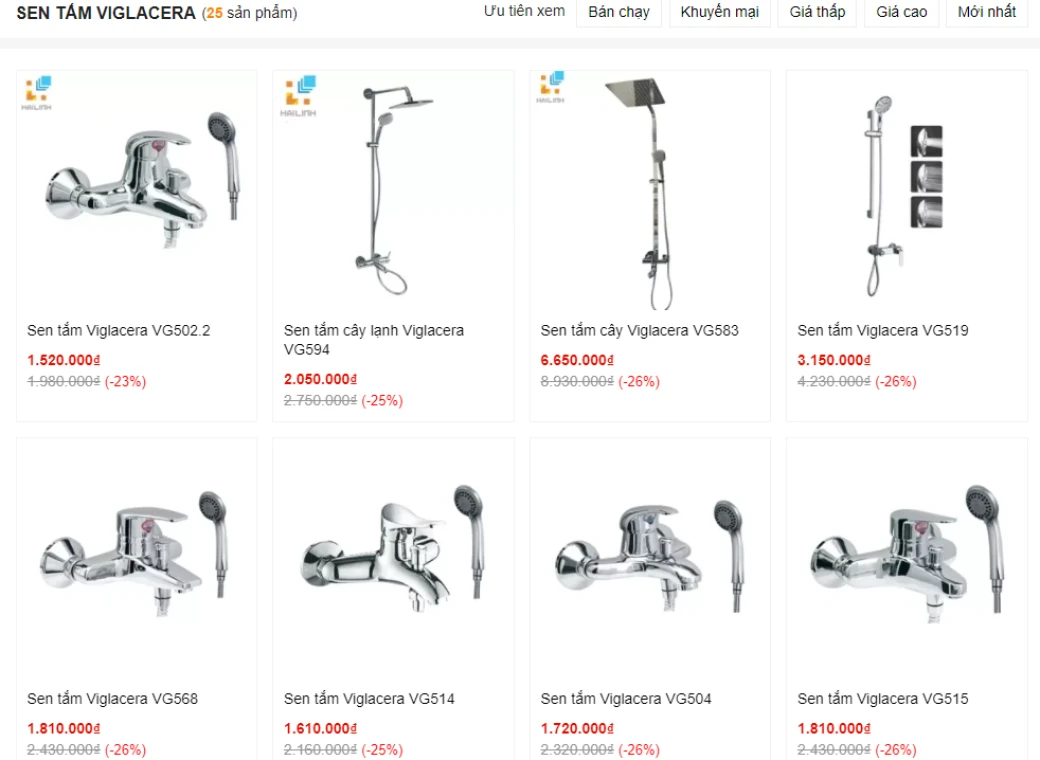
Task: Open the VG519 slide bar shower image
Action: [x=903, y=195]
